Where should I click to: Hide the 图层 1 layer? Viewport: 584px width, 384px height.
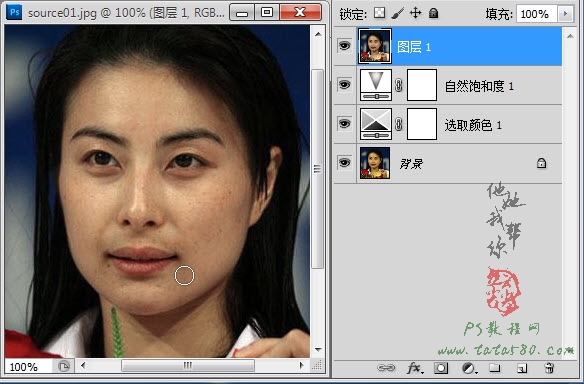345,46
